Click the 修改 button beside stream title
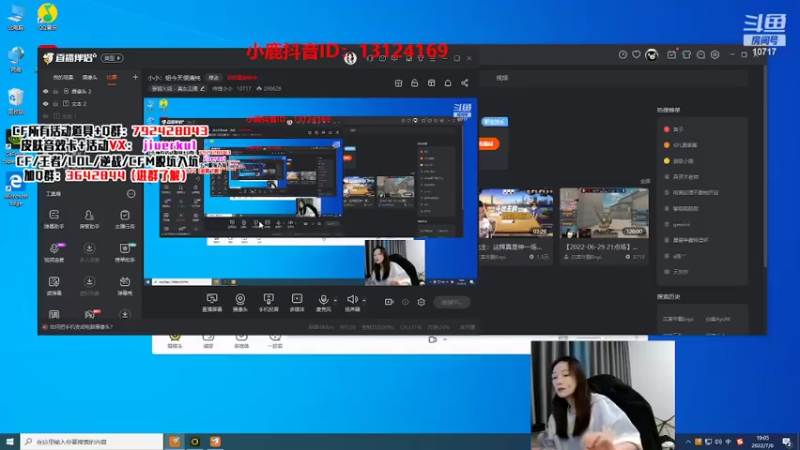 click(x=213, y=78)
